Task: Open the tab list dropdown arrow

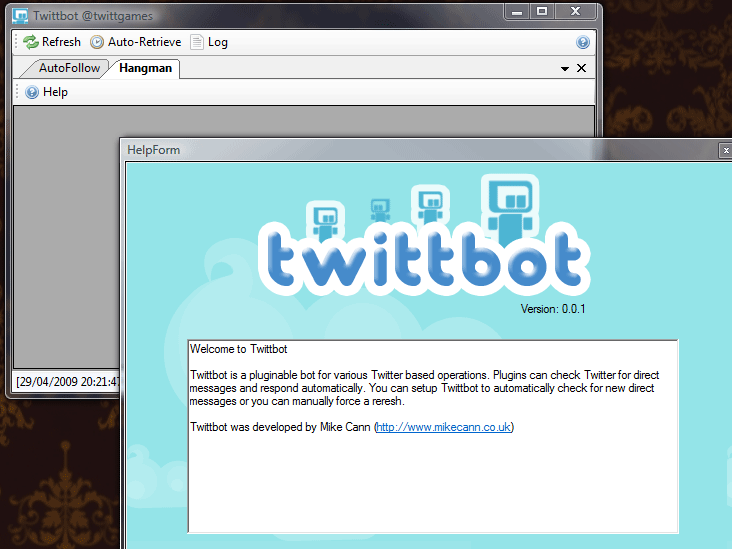Action: pyautogui.click(x=565, y=69)
